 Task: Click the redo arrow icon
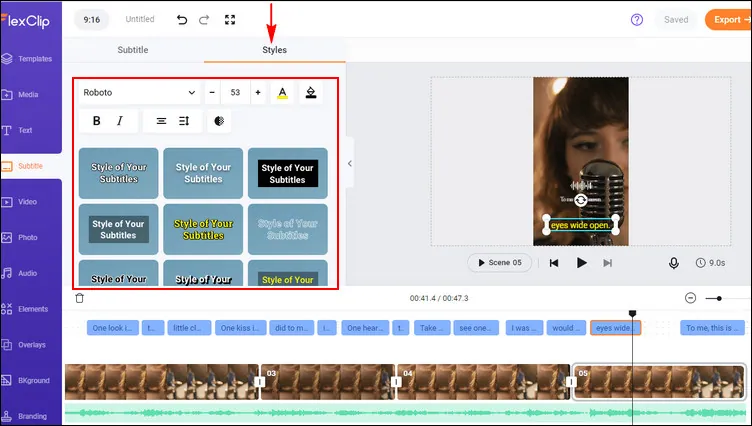click(204, 20)
